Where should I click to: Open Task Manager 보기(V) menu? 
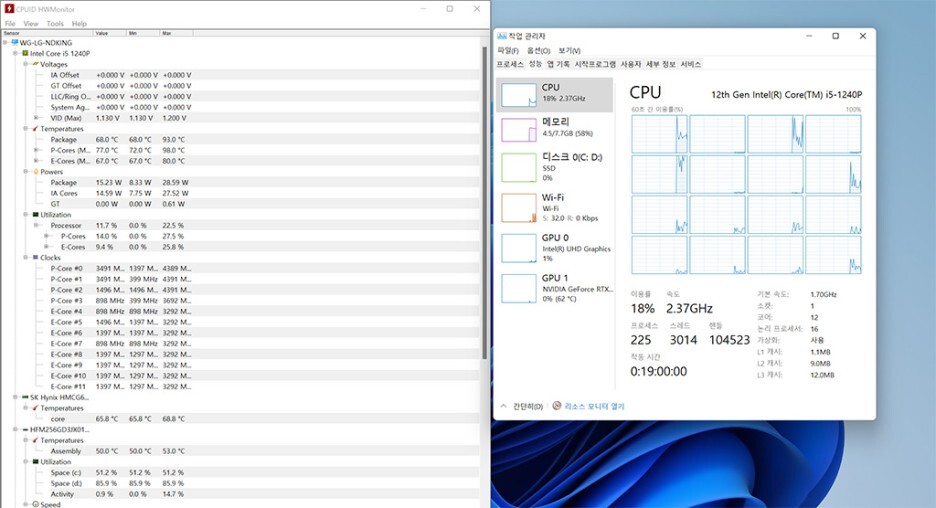[x=569, y=51]
